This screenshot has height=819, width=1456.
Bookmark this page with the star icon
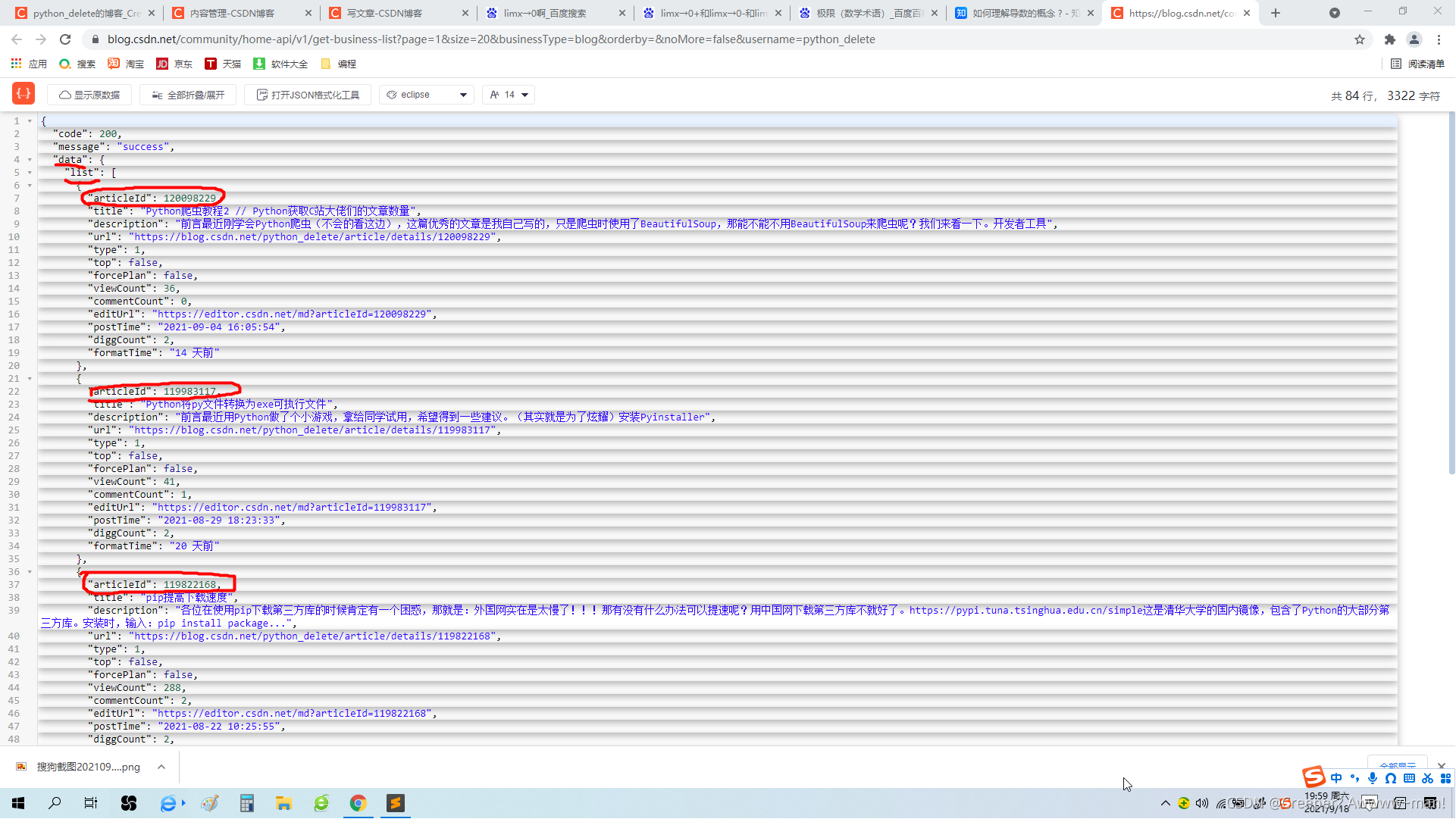(1360, 39)
